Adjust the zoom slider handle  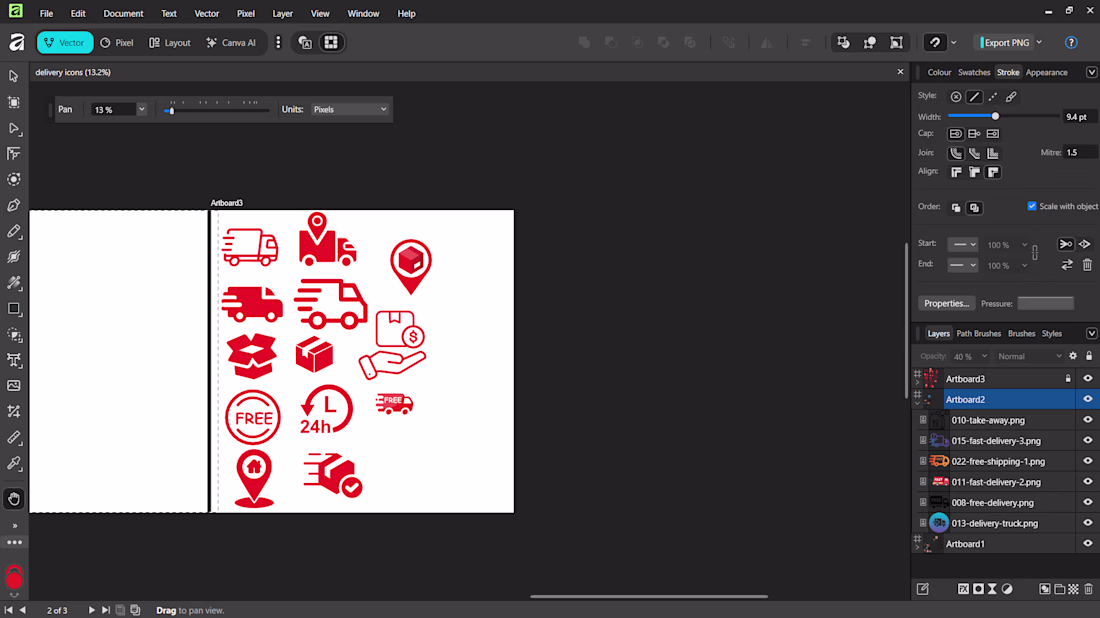point(170,111)
